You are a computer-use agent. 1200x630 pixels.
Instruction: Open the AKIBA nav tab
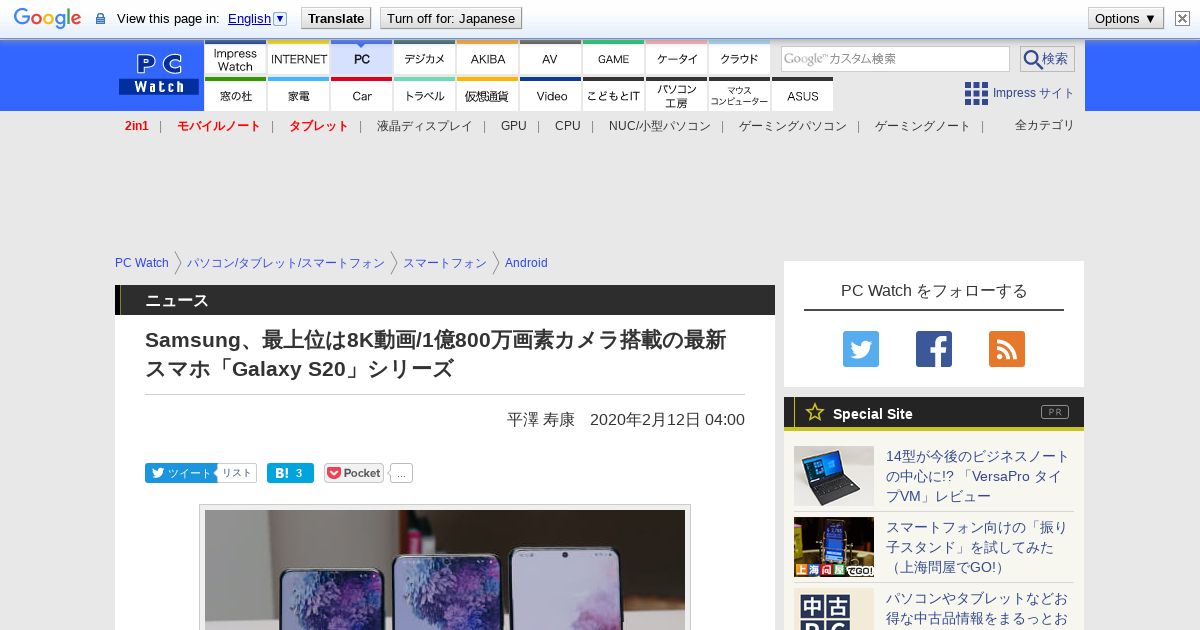pyautogui.click(x=488, y=59)
